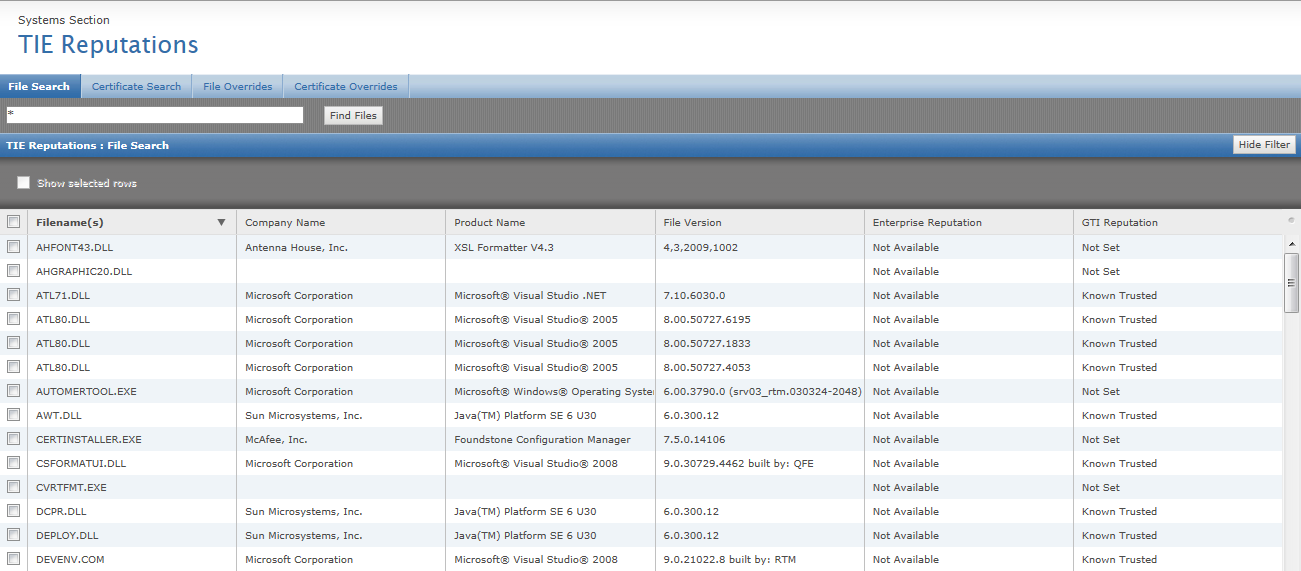
Task: Check the box next to CVRTFMT.EXE
Action: tap(14, 486)
